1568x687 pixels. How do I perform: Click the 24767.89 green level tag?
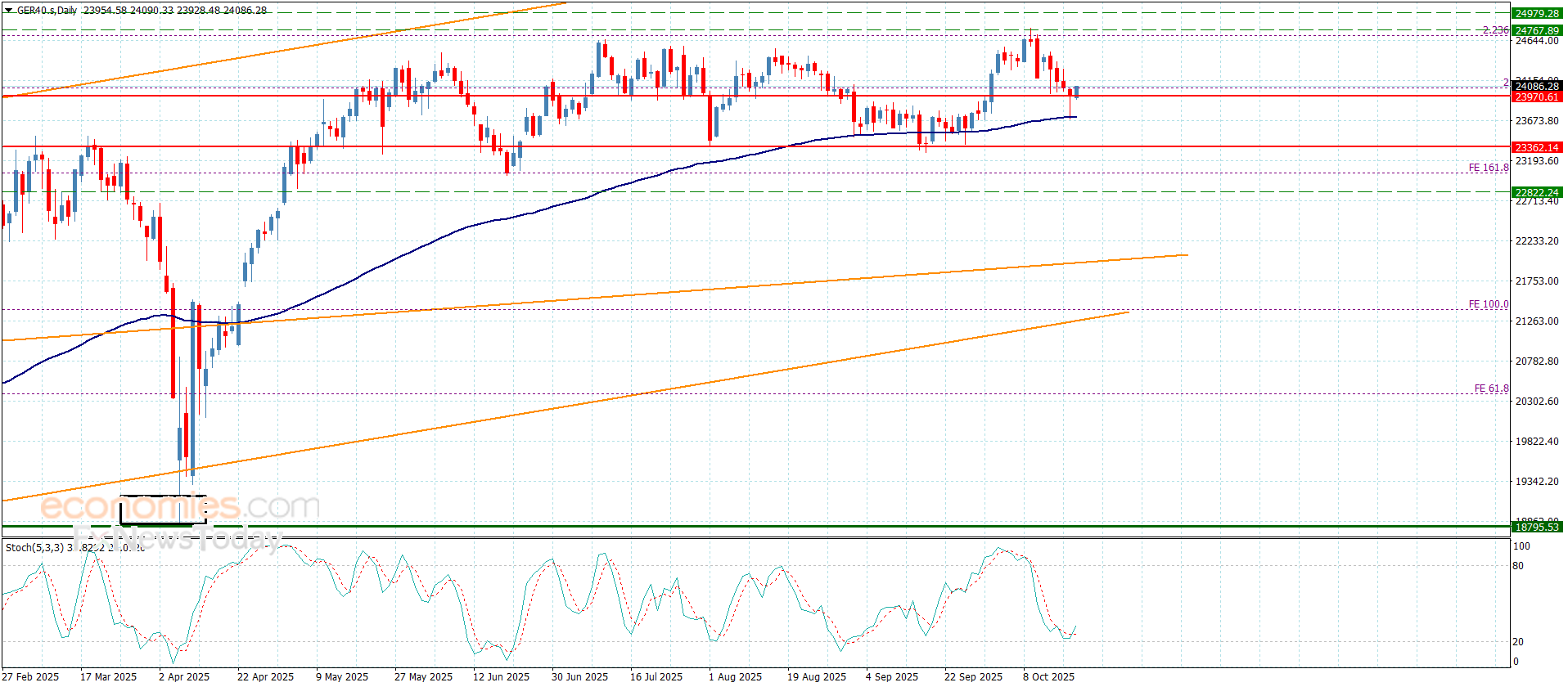tap(1536, 30)
